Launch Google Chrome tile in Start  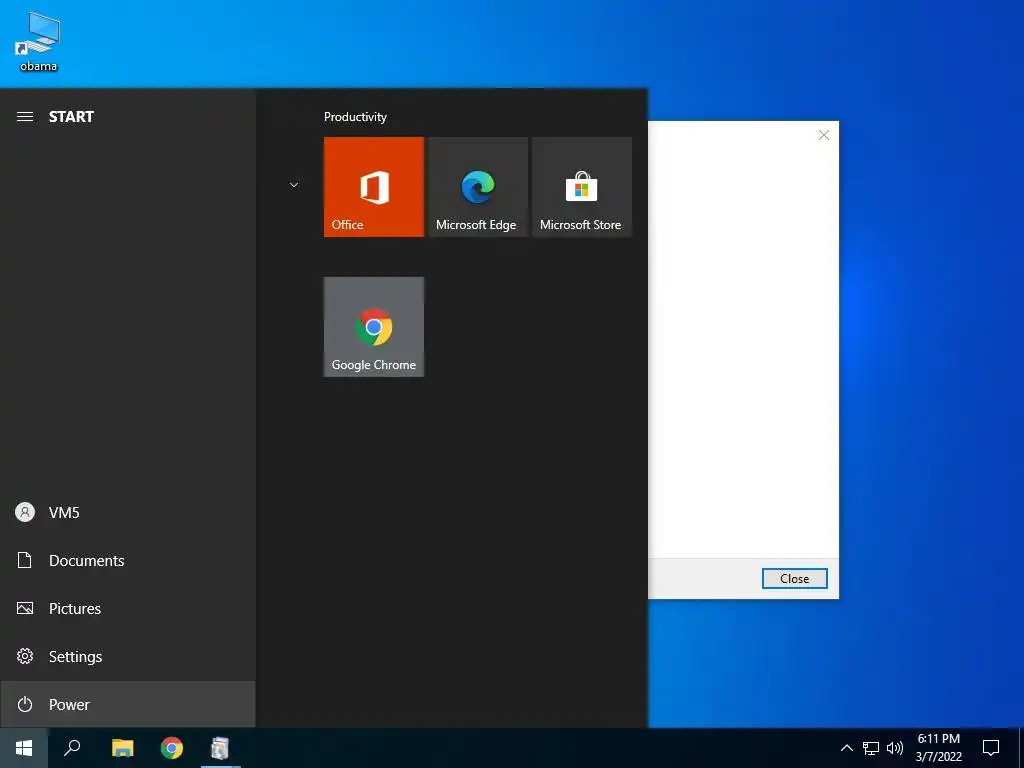(x=374, y=327)
